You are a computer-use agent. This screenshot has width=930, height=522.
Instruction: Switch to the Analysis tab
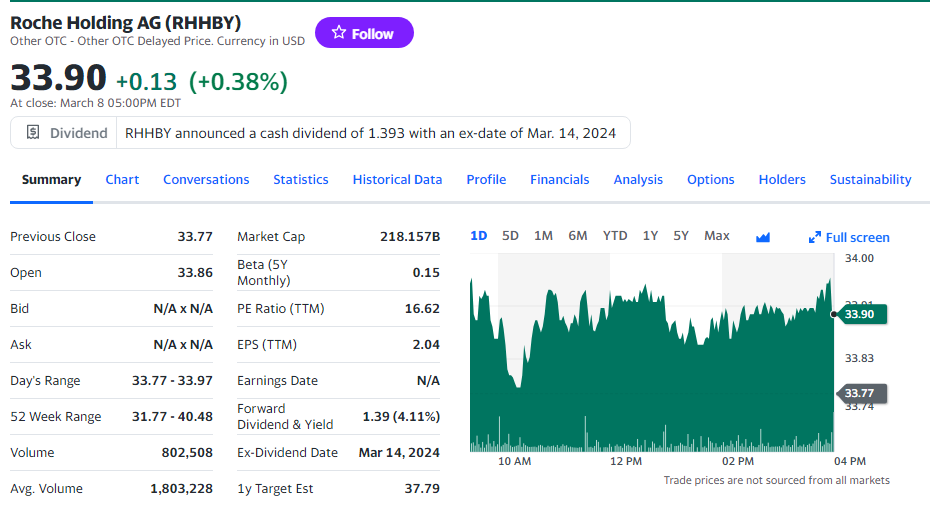point(638,180)
